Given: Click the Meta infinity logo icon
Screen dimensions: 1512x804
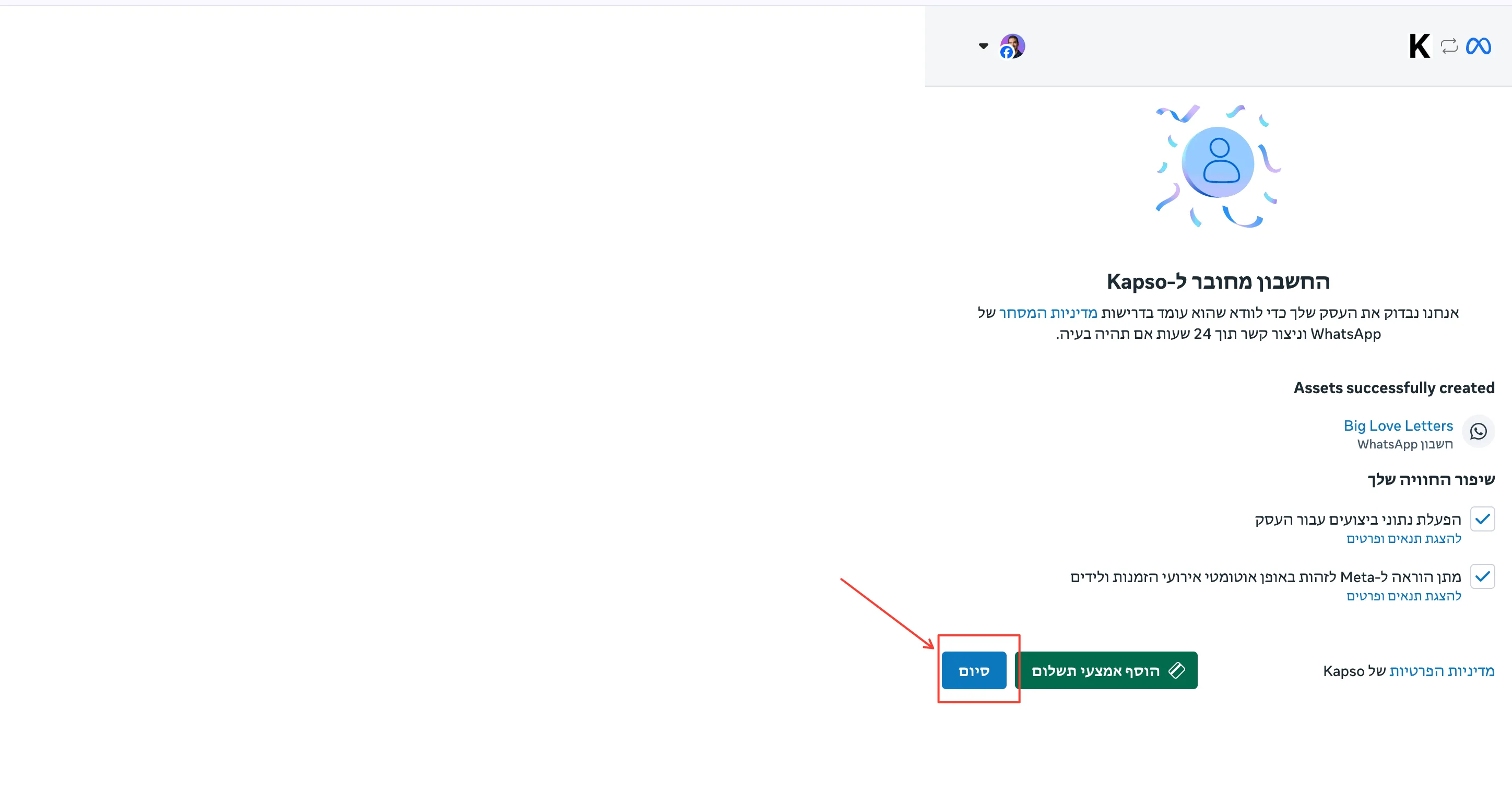Looking at the screenshot, I should (x=1478, y=46).
